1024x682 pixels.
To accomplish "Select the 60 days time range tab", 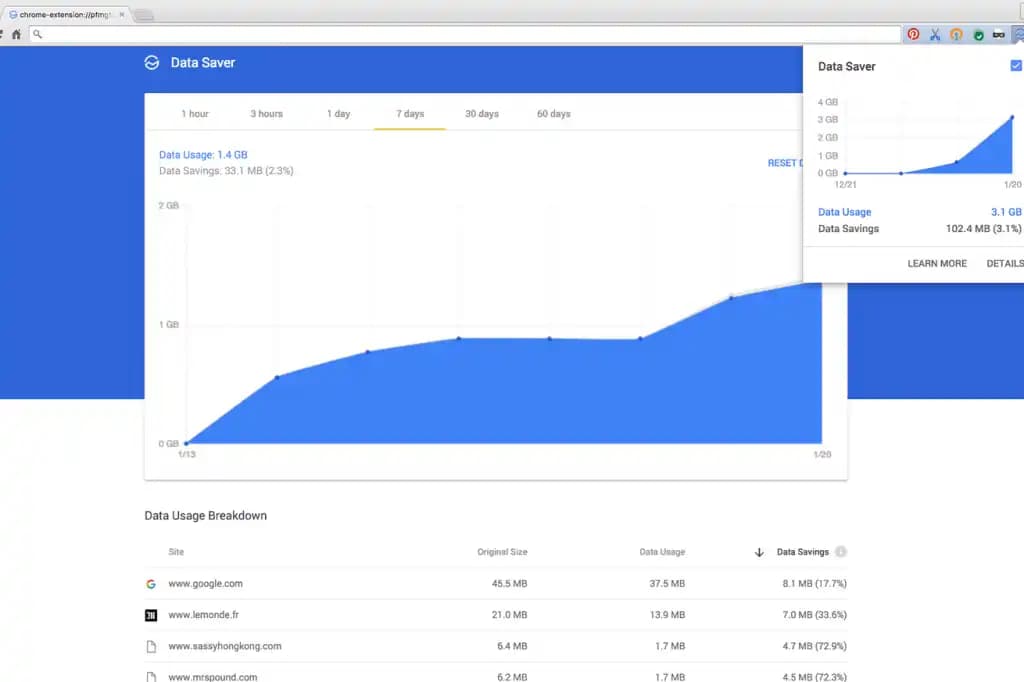I will (553, 114).
